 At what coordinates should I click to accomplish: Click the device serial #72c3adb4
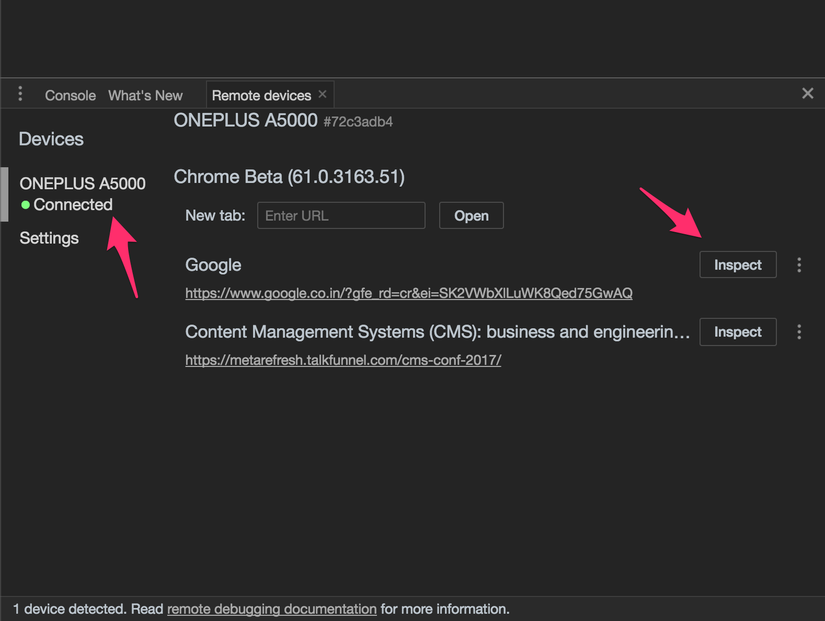click(x=358, y=122)
